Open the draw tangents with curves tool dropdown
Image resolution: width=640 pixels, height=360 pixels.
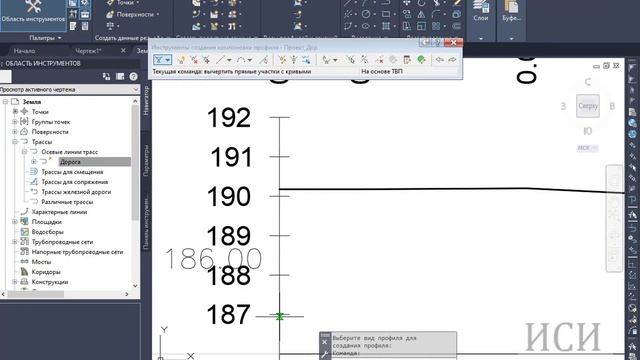click(x=167, y=60)
